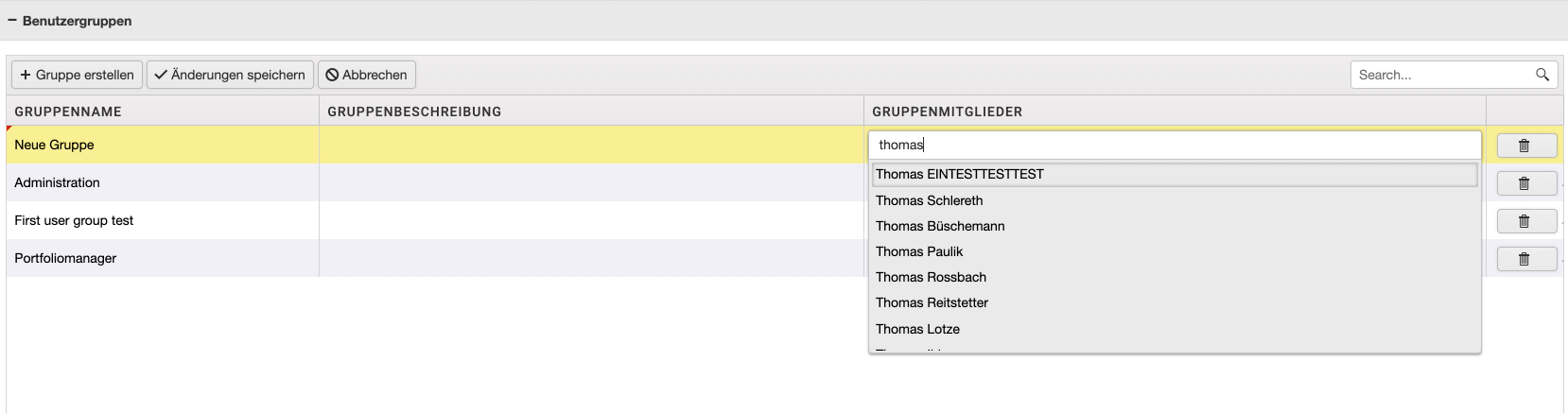
Task: Pick Thomas Lotze from dropdown
Action: click(x=917, y=329)
